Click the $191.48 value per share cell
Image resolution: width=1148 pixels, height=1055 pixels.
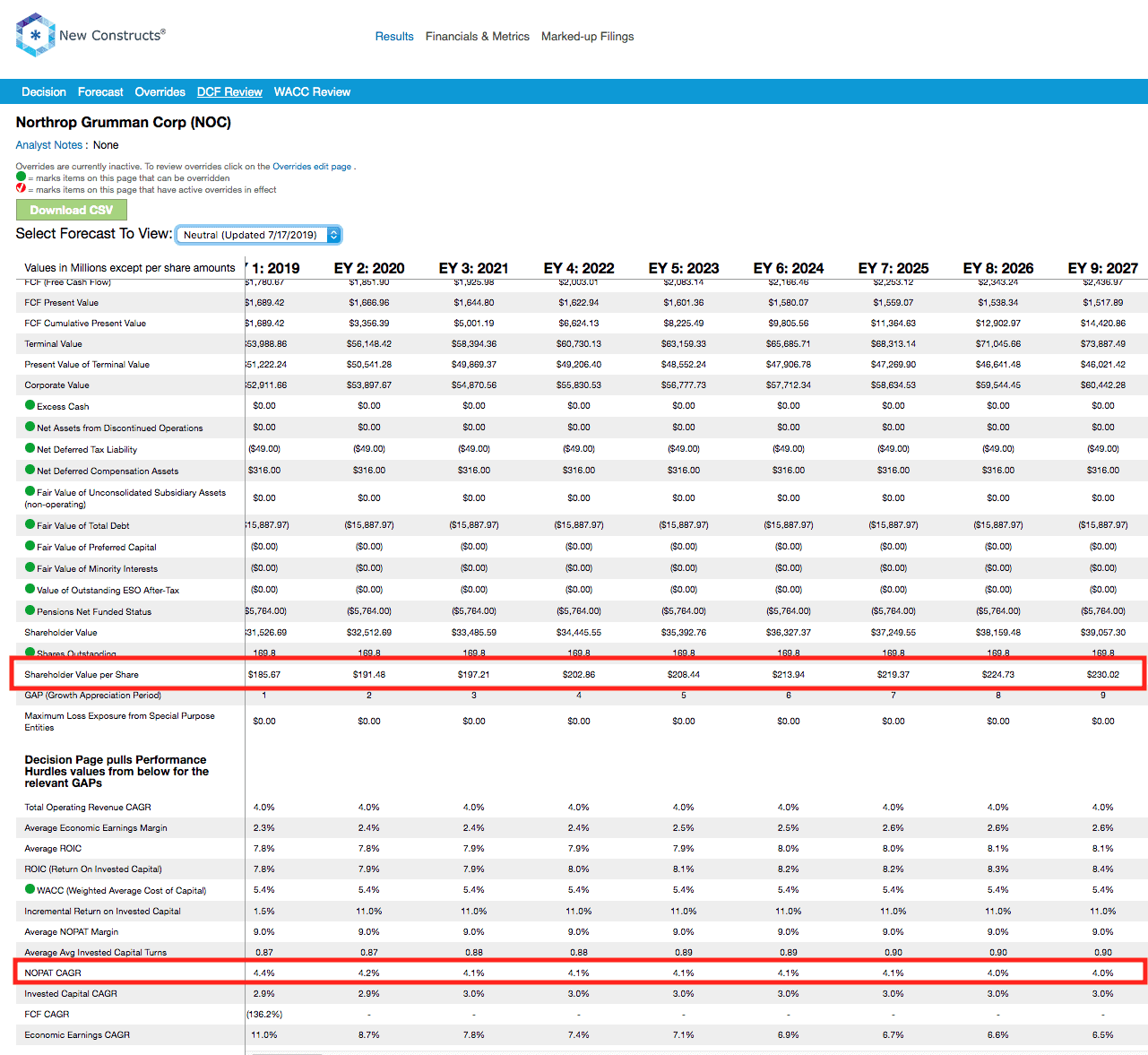click(x=369, y=675)
